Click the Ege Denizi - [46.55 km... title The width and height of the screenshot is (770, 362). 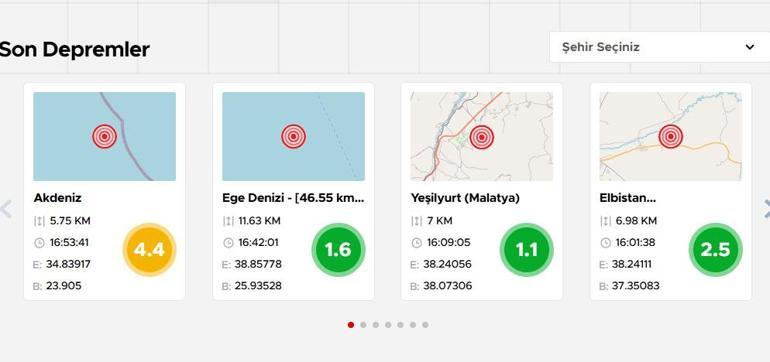(x=293, y=198)
